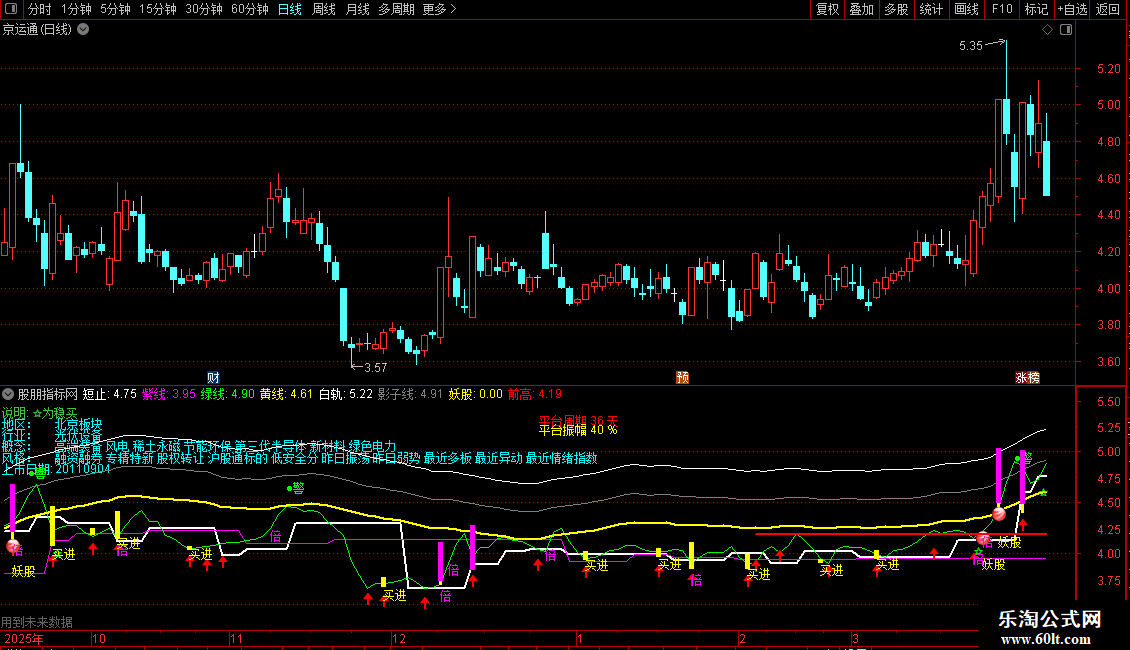Click the orange 预 marker icon
The width and height of the screenshot is (1130, 650).
pyautogui.click(x=683, y=377)
